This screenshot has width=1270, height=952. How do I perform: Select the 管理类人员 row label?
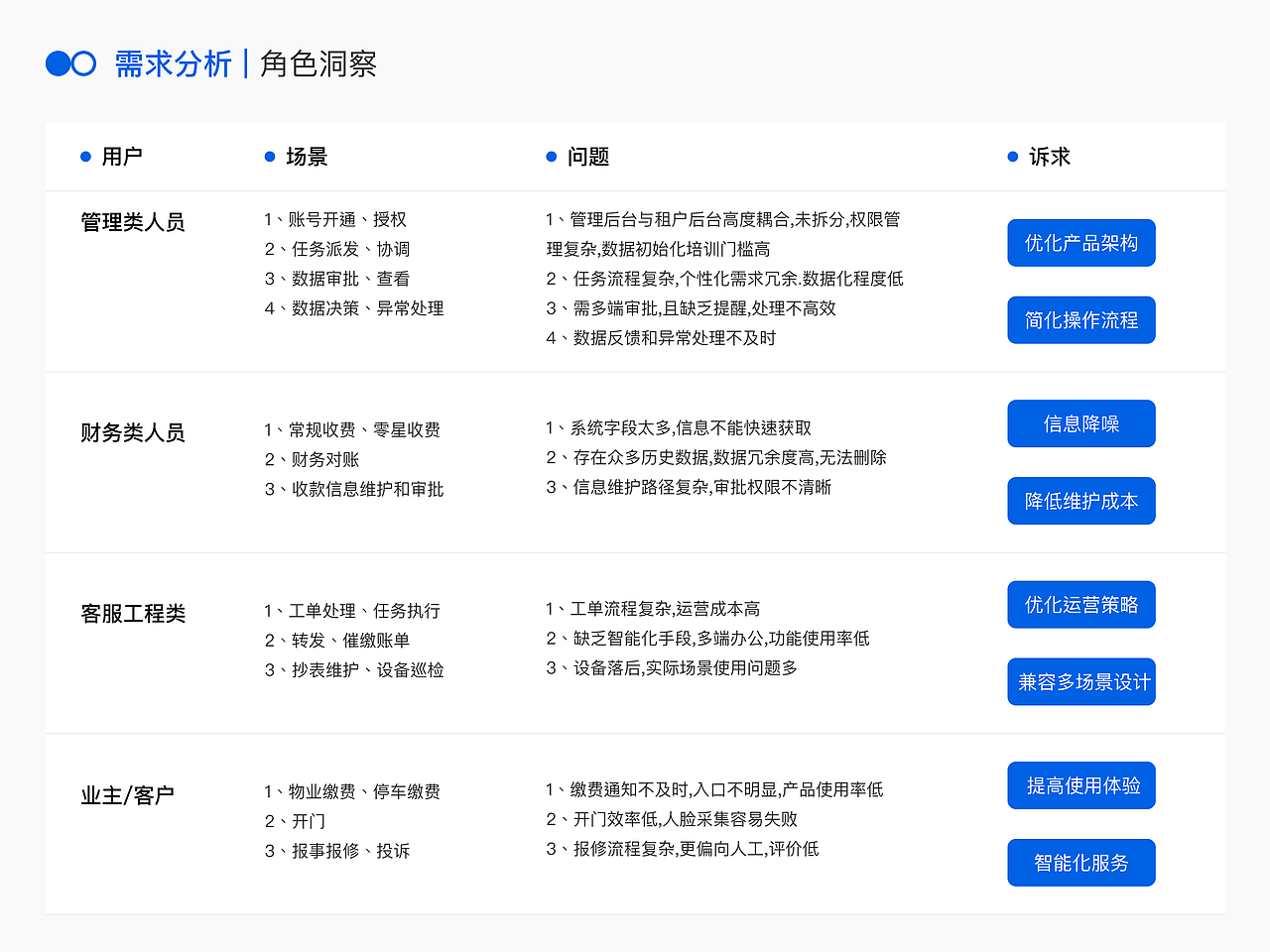pyautogui.click(x=134, y=222)
